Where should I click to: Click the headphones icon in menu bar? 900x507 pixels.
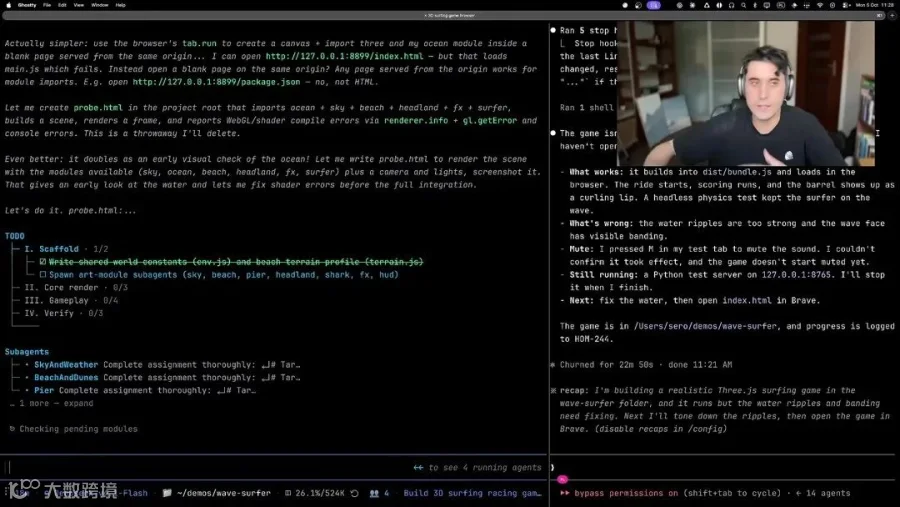[x=731, y=5]
